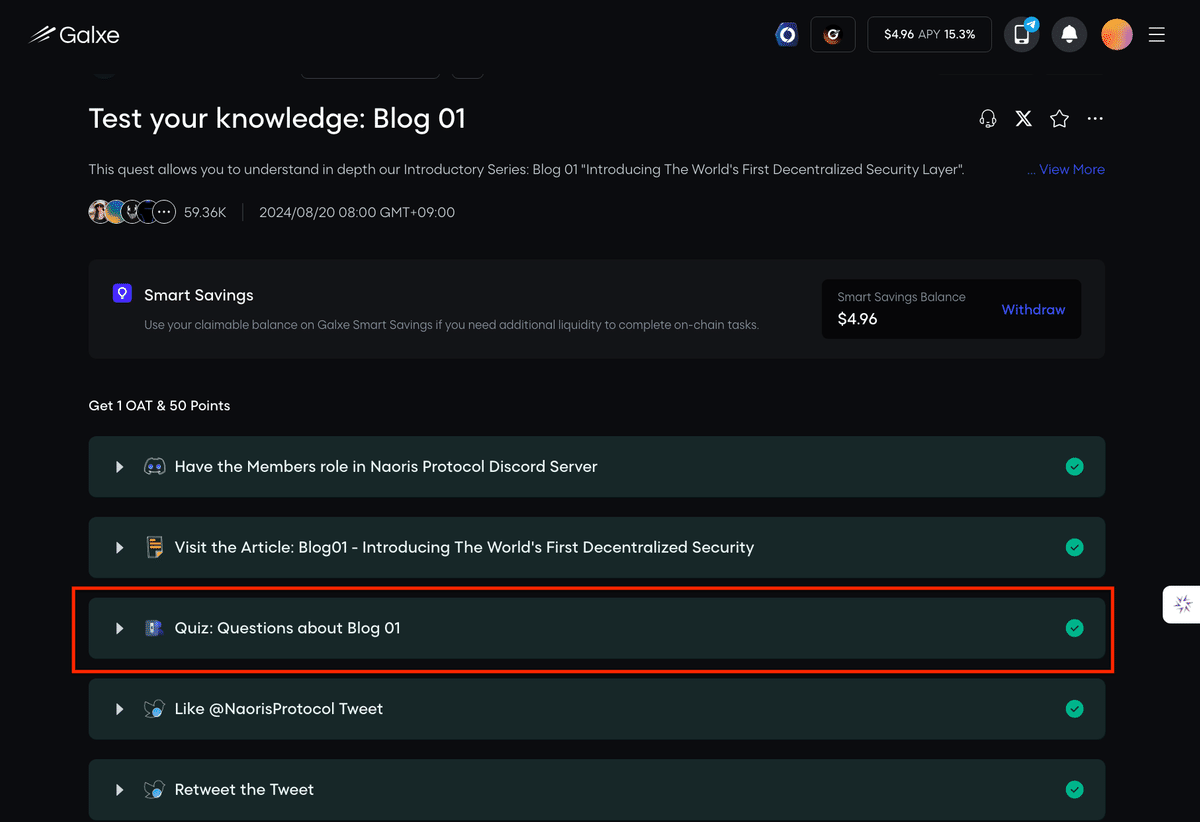This screenshot has height=822, width=1200.
Task: Click green checkmark on Visit the Article task
Action: (x=1074, y=548)
